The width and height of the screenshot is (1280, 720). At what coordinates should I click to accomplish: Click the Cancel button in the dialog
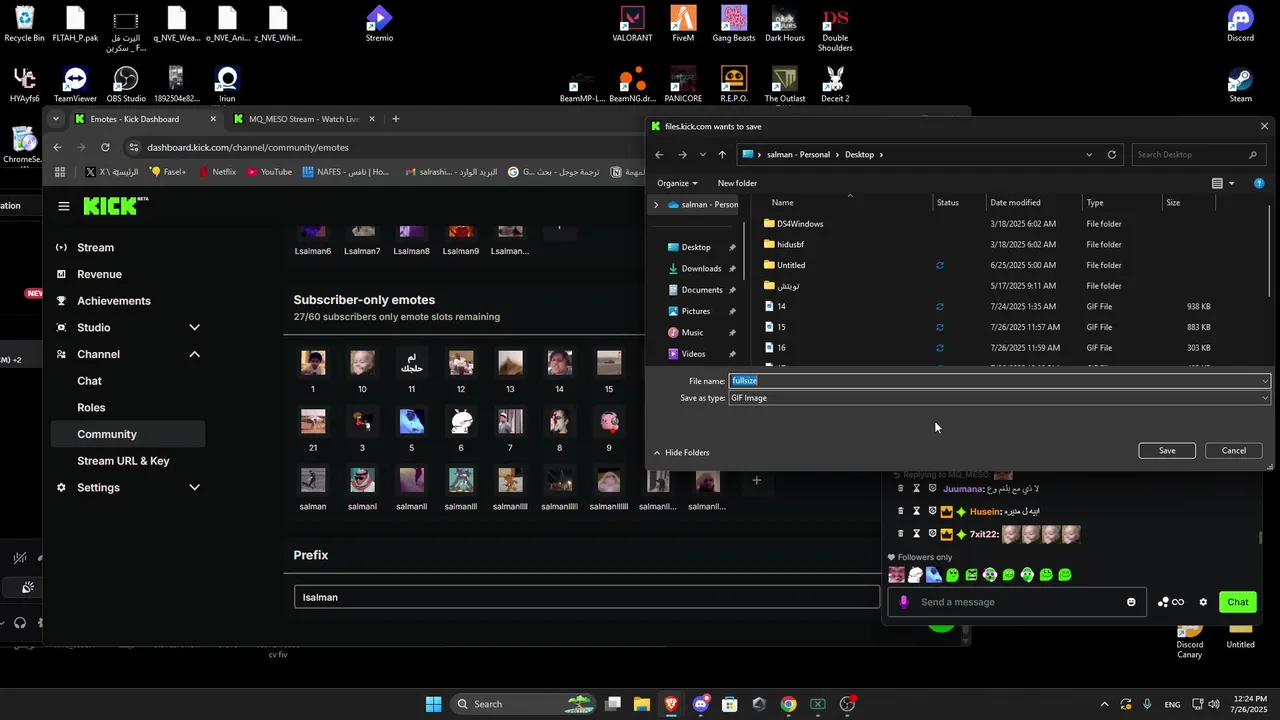1234,451
